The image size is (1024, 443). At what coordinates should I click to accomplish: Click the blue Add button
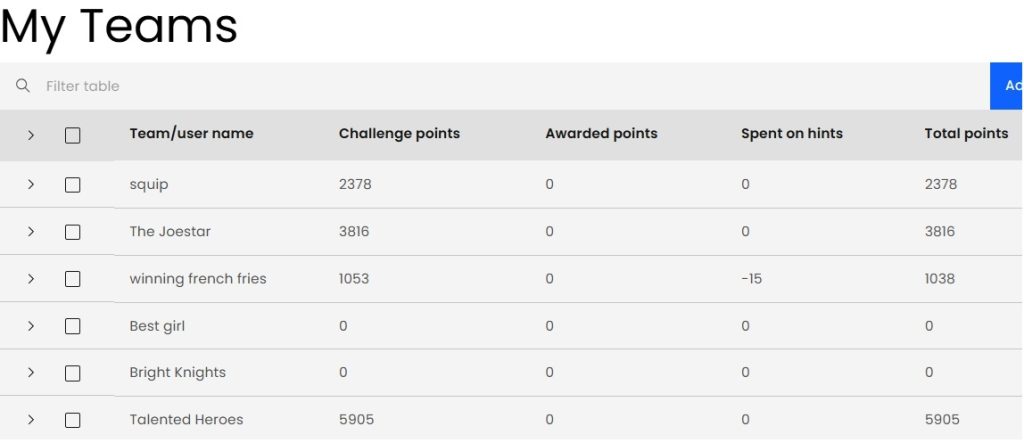pyautogui.click(x=1008, y=86)
